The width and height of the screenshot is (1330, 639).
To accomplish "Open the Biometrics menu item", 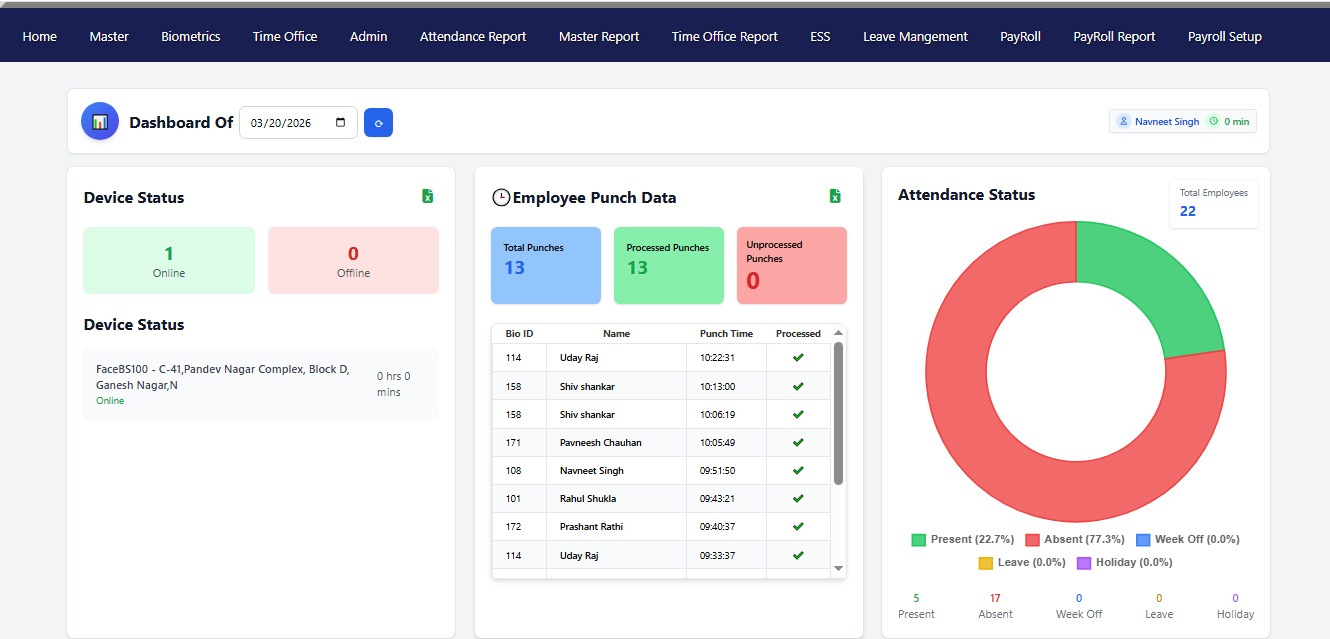I will [190, 37].
